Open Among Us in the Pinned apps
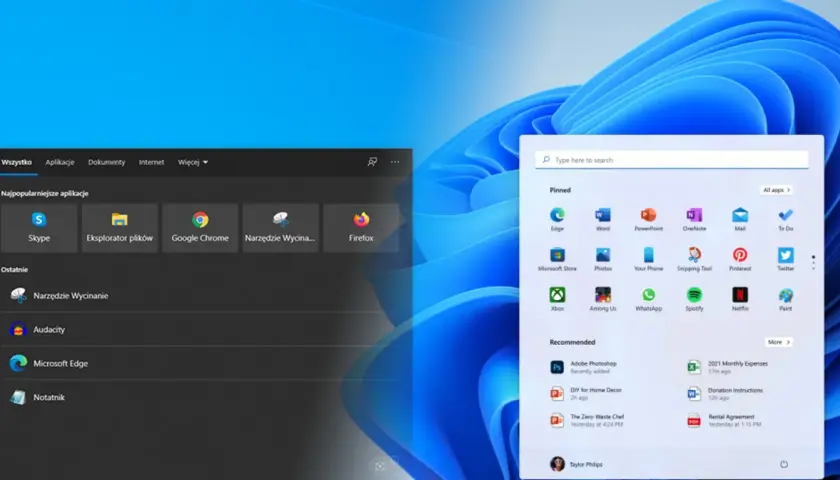This screenshot has height=480, width=840. click(603, 299)
